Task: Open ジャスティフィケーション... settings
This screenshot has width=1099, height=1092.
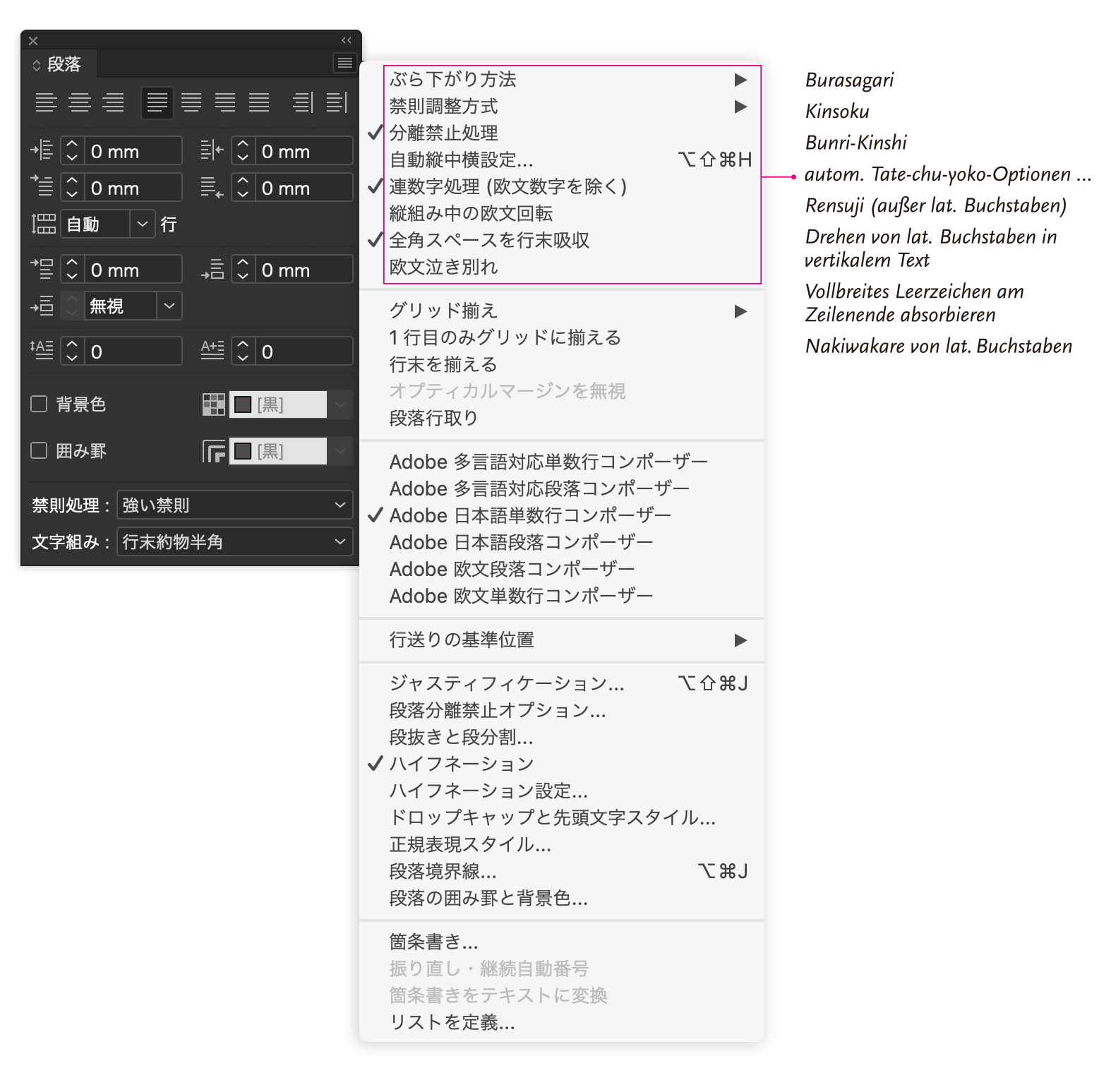Action: [x=506, y=683]
